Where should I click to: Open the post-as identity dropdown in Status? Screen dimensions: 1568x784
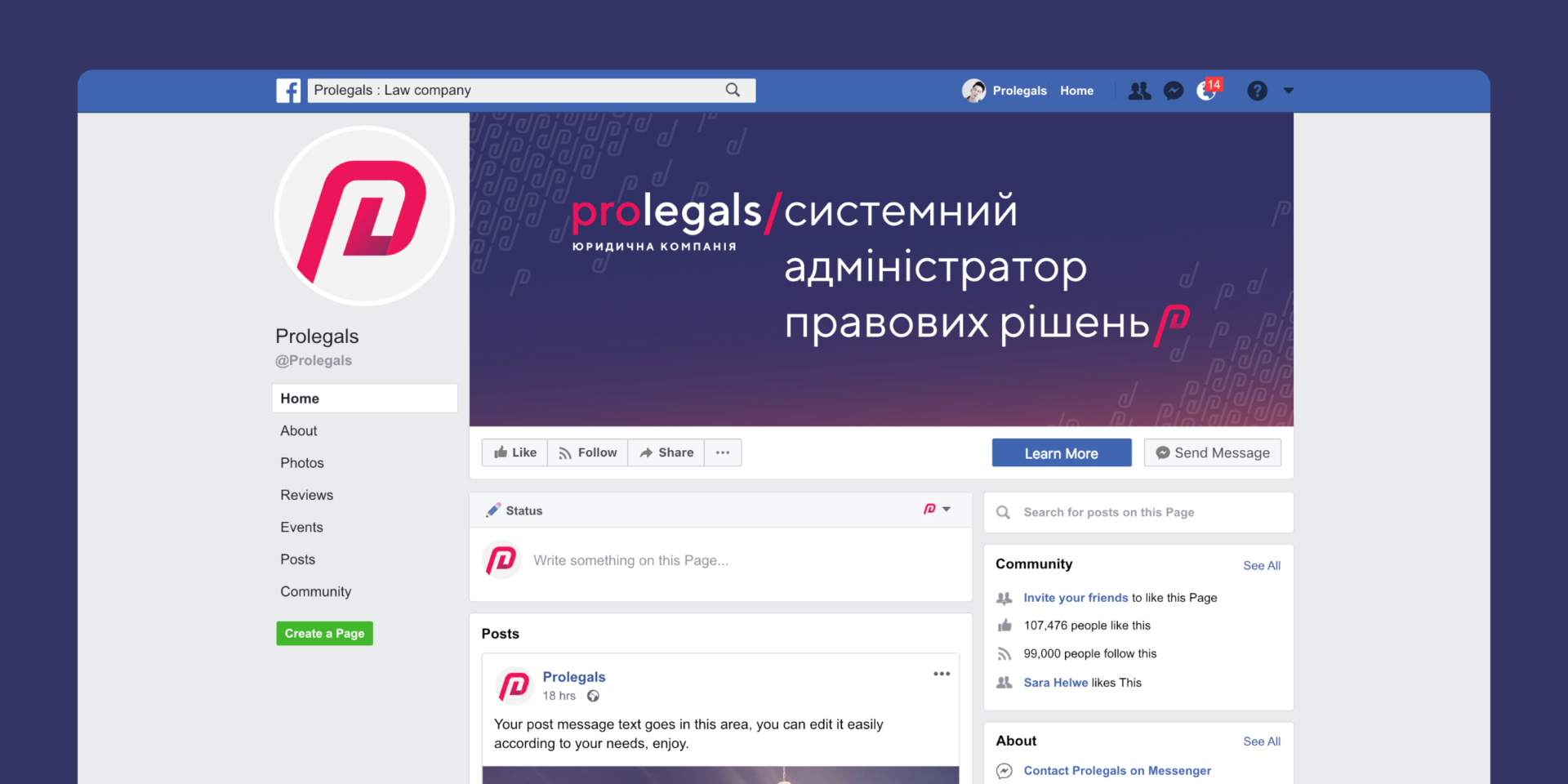937,509
